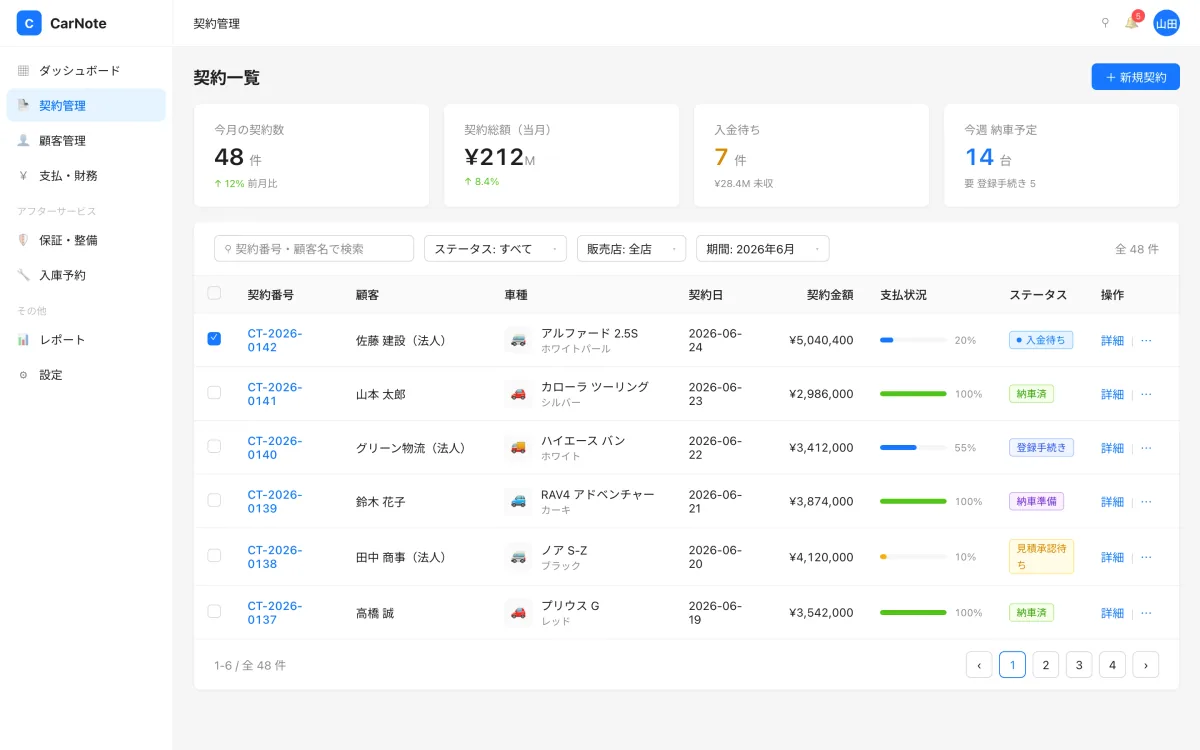Click the プリウス G vehicle icon
1200x750 pixels.
click(518, 612)
